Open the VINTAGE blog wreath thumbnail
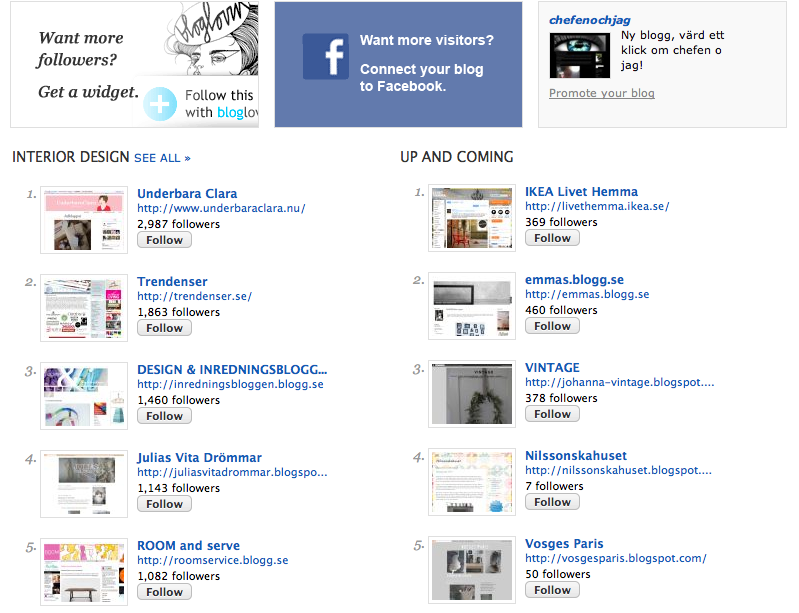 coord(472,394)
